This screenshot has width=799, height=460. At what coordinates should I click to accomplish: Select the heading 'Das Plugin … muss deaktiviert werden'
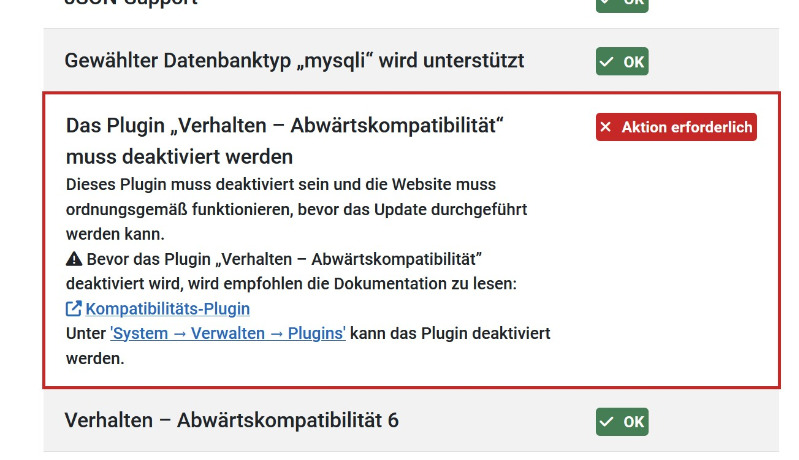click(x=283, y=141)
